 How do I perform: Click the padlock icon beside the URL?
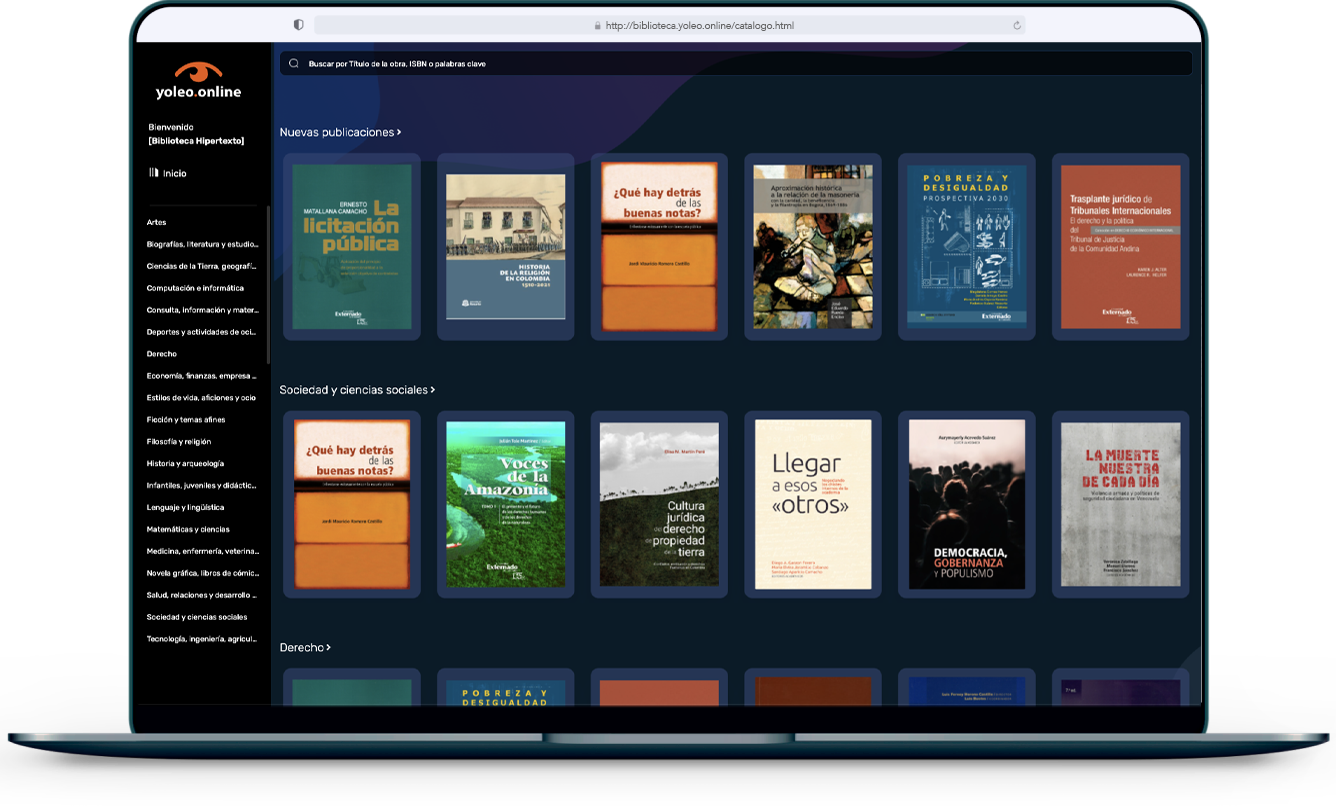(x=598, y=26)
